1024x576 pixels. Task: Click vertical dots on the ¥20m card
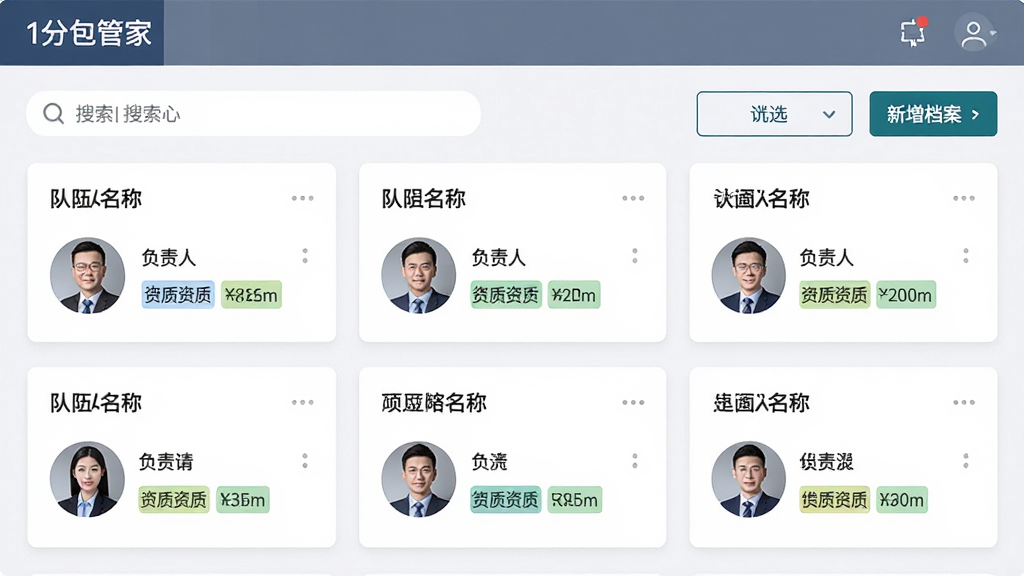(x=635, y=256)
